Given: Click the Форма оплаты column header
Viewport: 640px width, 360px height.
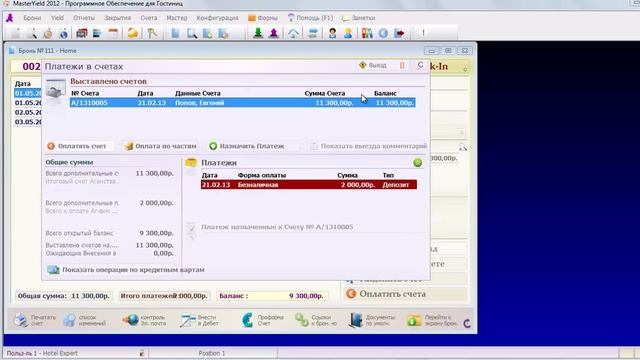Looking at the screenshot, I should (262, 175).
